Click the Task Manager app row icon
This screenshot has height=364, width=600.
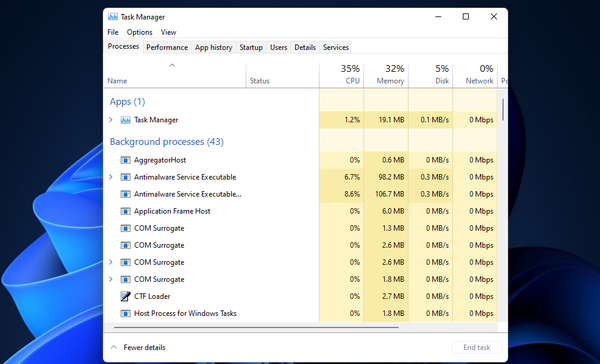tap(126, 120)
